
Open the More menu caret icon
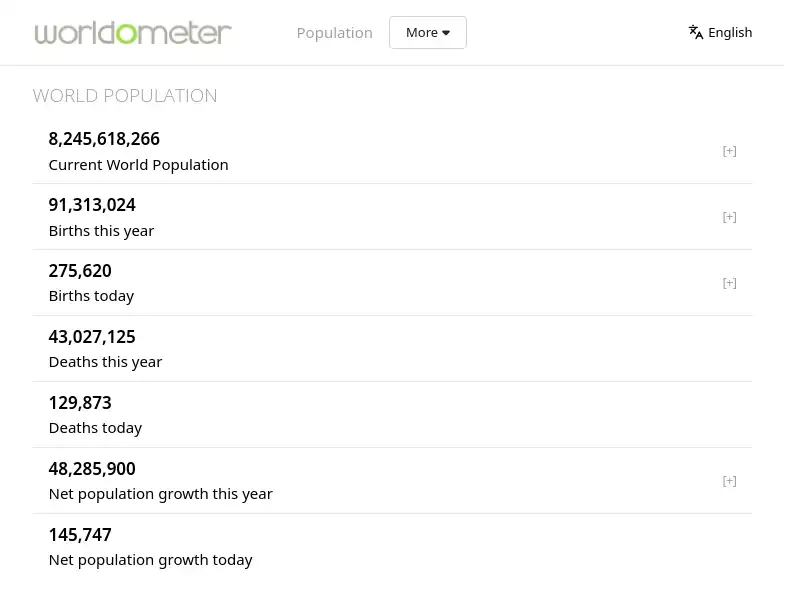(446, 32)
